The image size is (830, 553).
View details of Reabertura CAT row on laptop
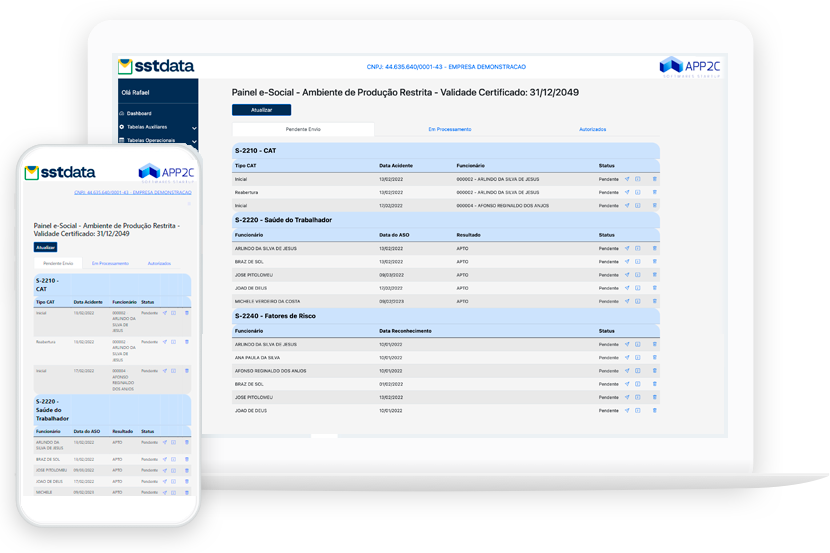[638, 192]
